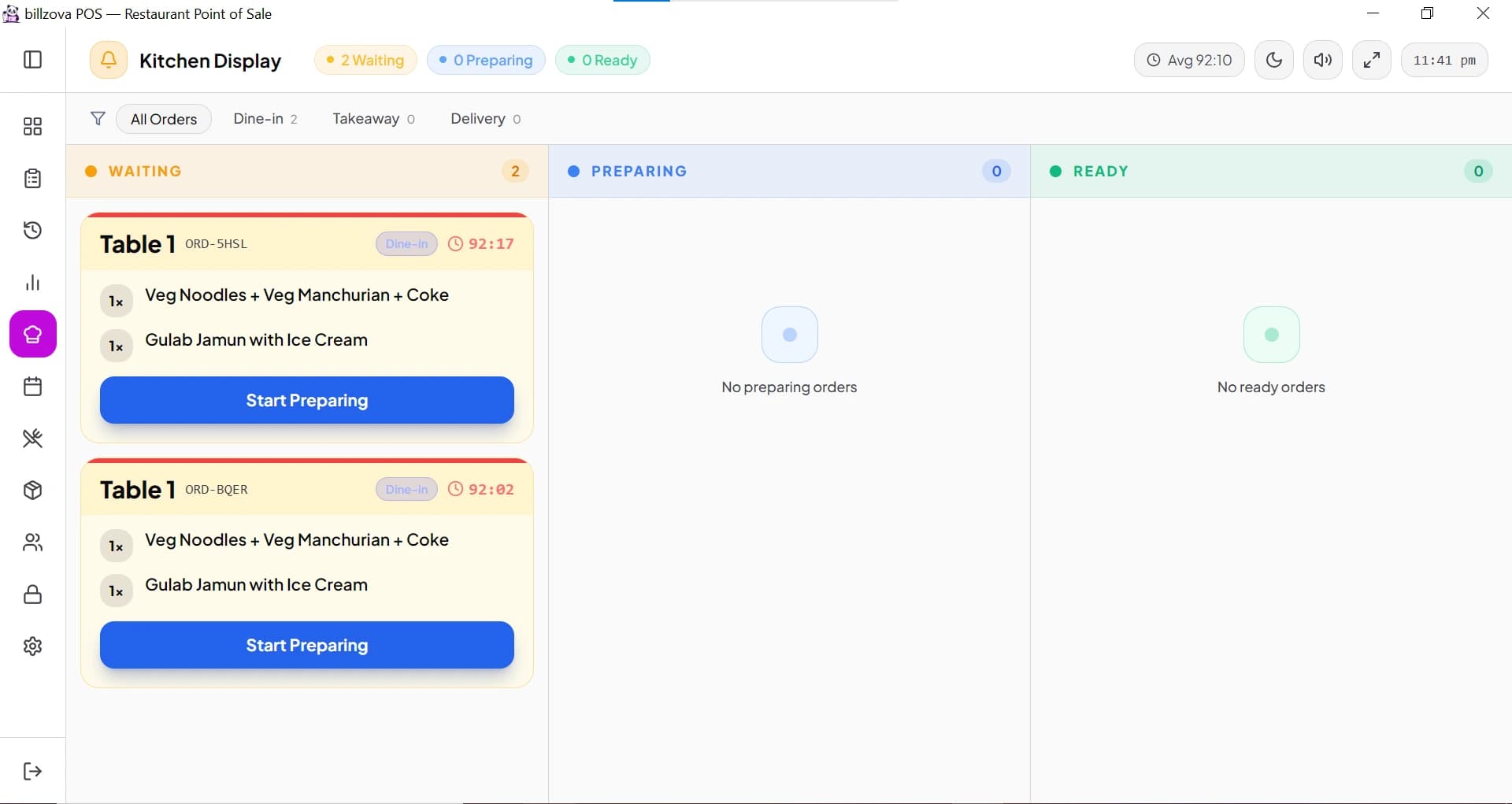The height and width of the screenshot is (804, 1512).
Task: Toggle dark mode moon icon
Action: pyautogui.click(x=1274, y=60)
